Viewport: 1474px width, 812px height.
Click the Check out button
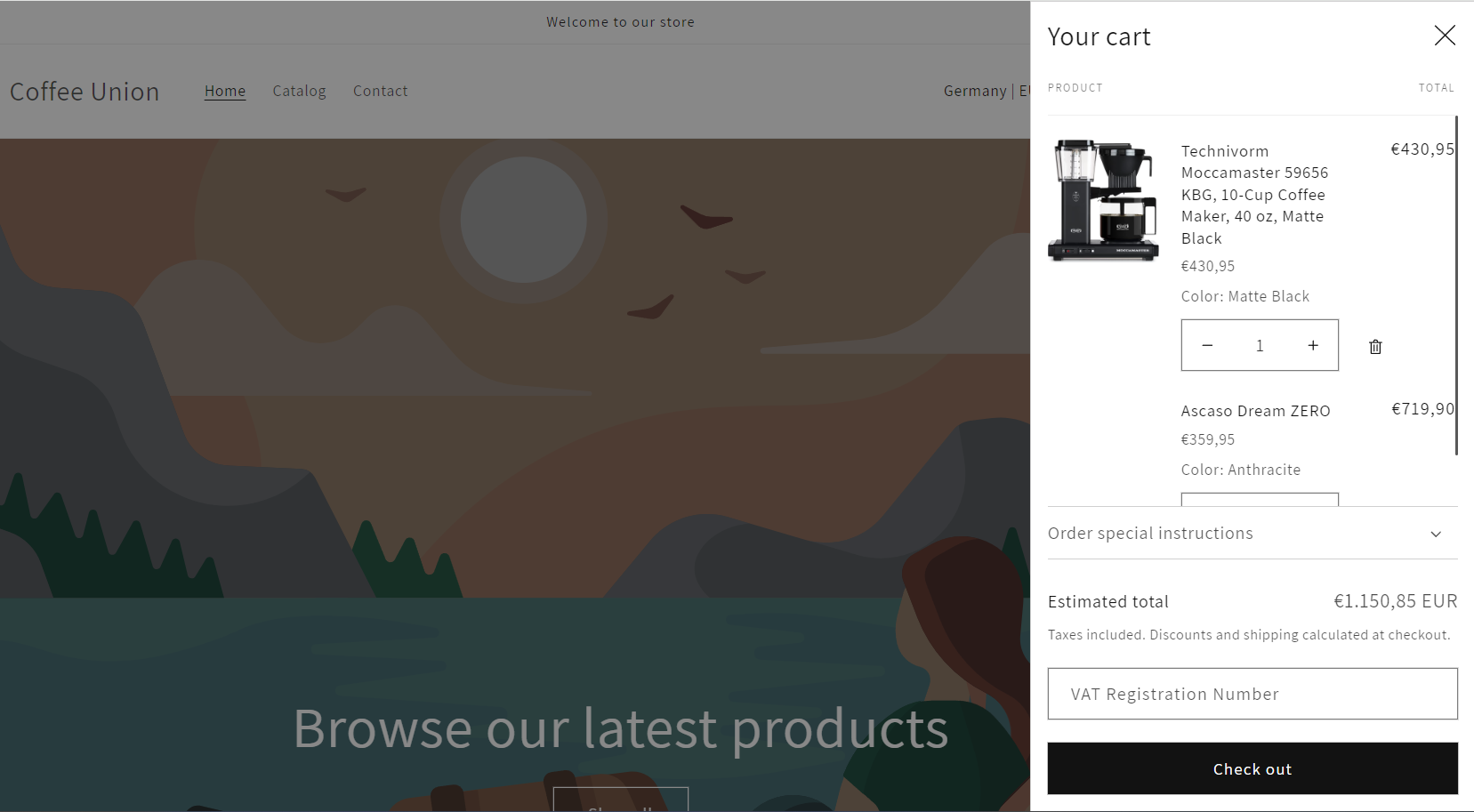pos(1252,768)
